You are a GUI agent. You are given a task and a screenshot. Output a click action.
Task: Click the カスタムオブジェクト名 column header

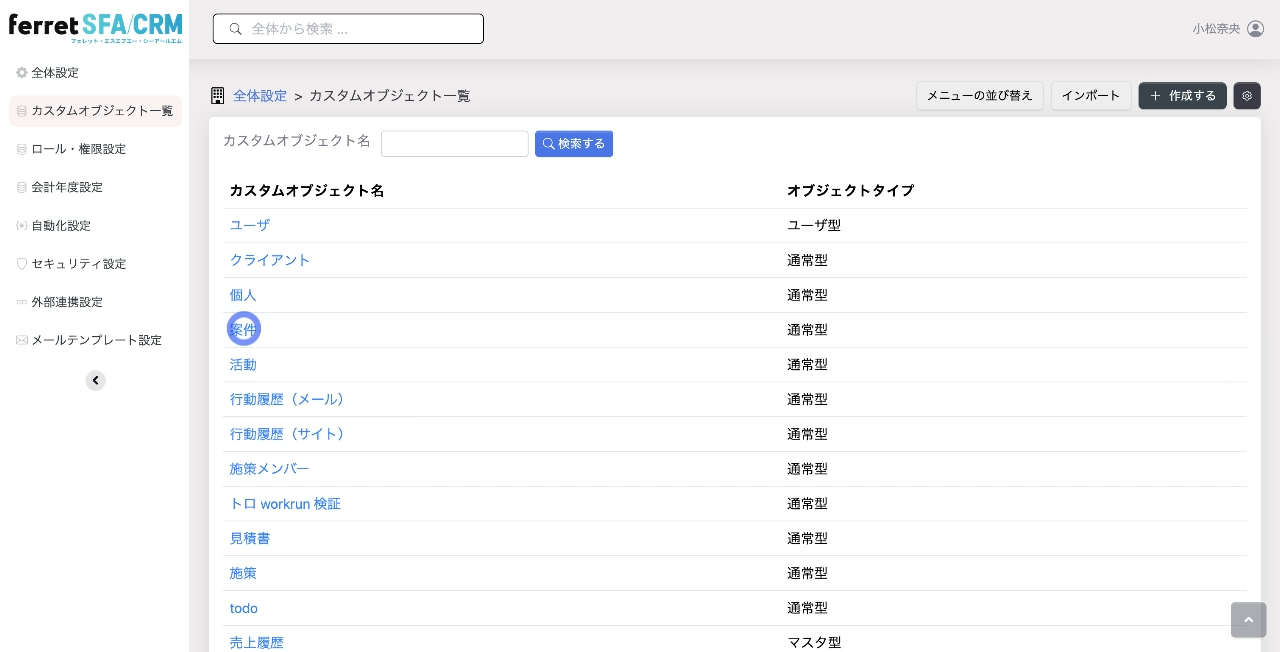[x=307, y=190]
